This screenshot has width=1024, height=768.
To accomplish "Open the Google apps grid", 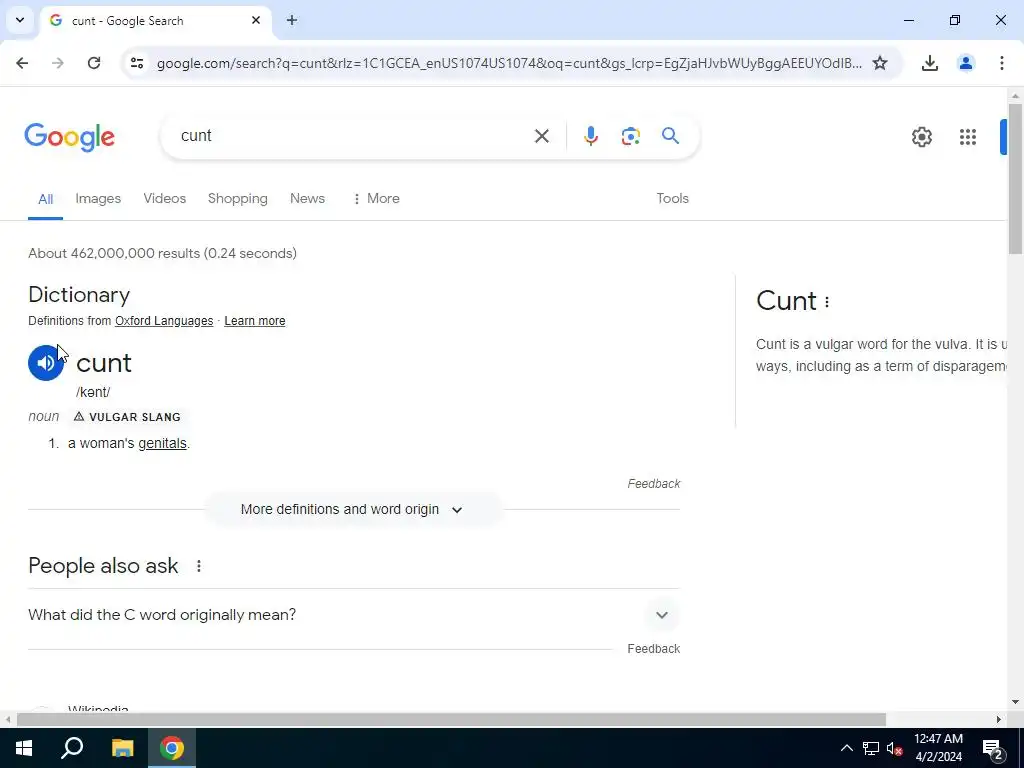I will pos(967,136).
